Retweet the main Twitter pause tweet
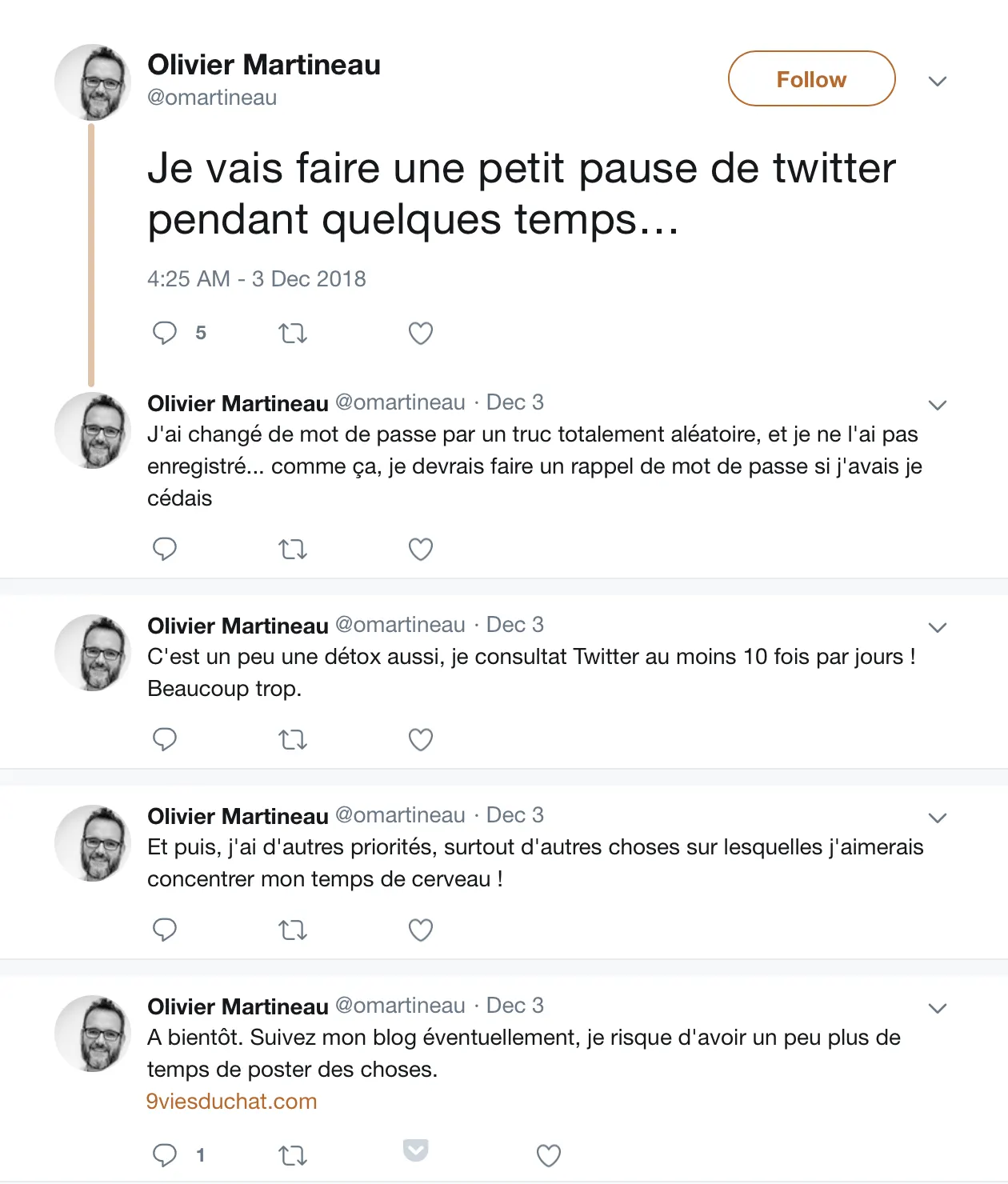Viewport: 1008px width, 1184px height. pos(293,333)
